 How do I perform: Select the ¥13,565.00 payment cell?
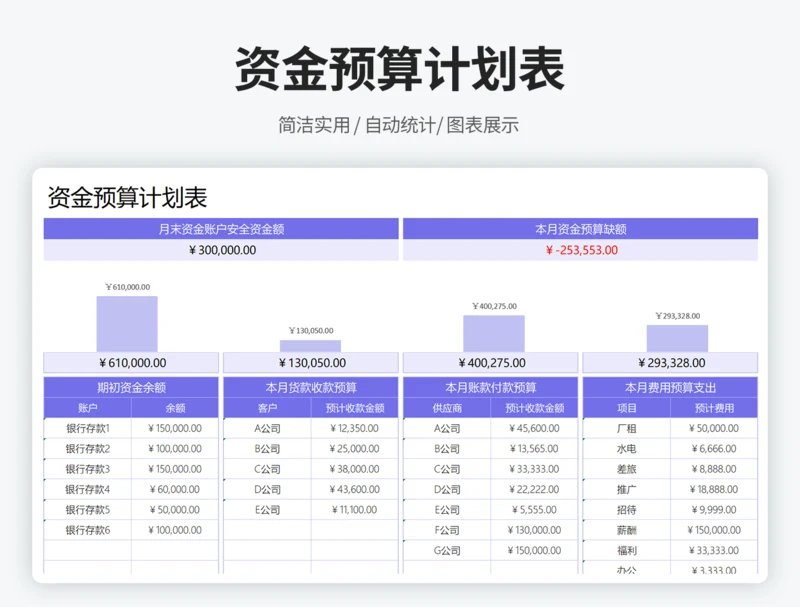click(x=534, y=449)
